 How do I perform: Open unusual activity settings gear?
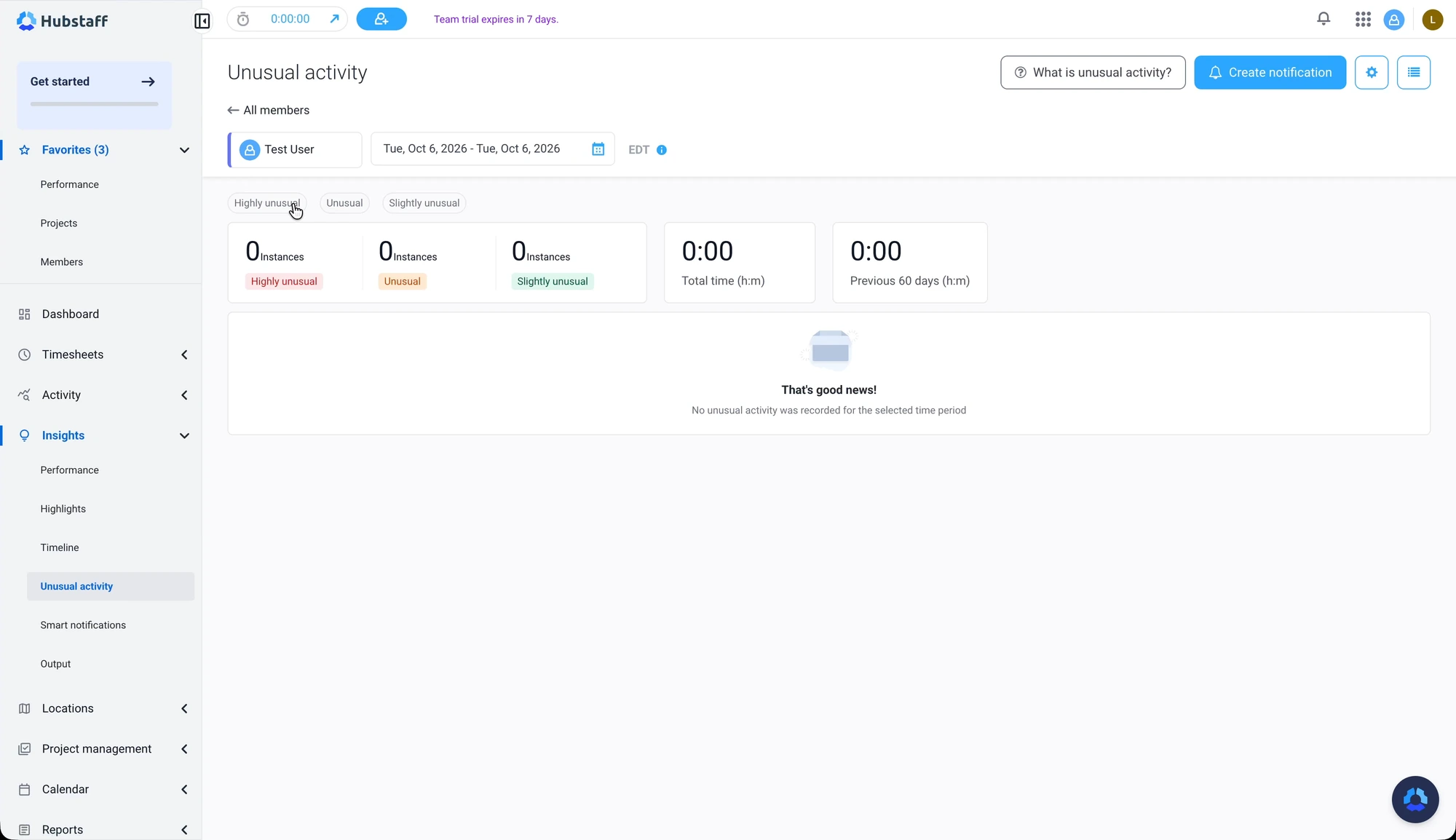tap(1372, 72)
